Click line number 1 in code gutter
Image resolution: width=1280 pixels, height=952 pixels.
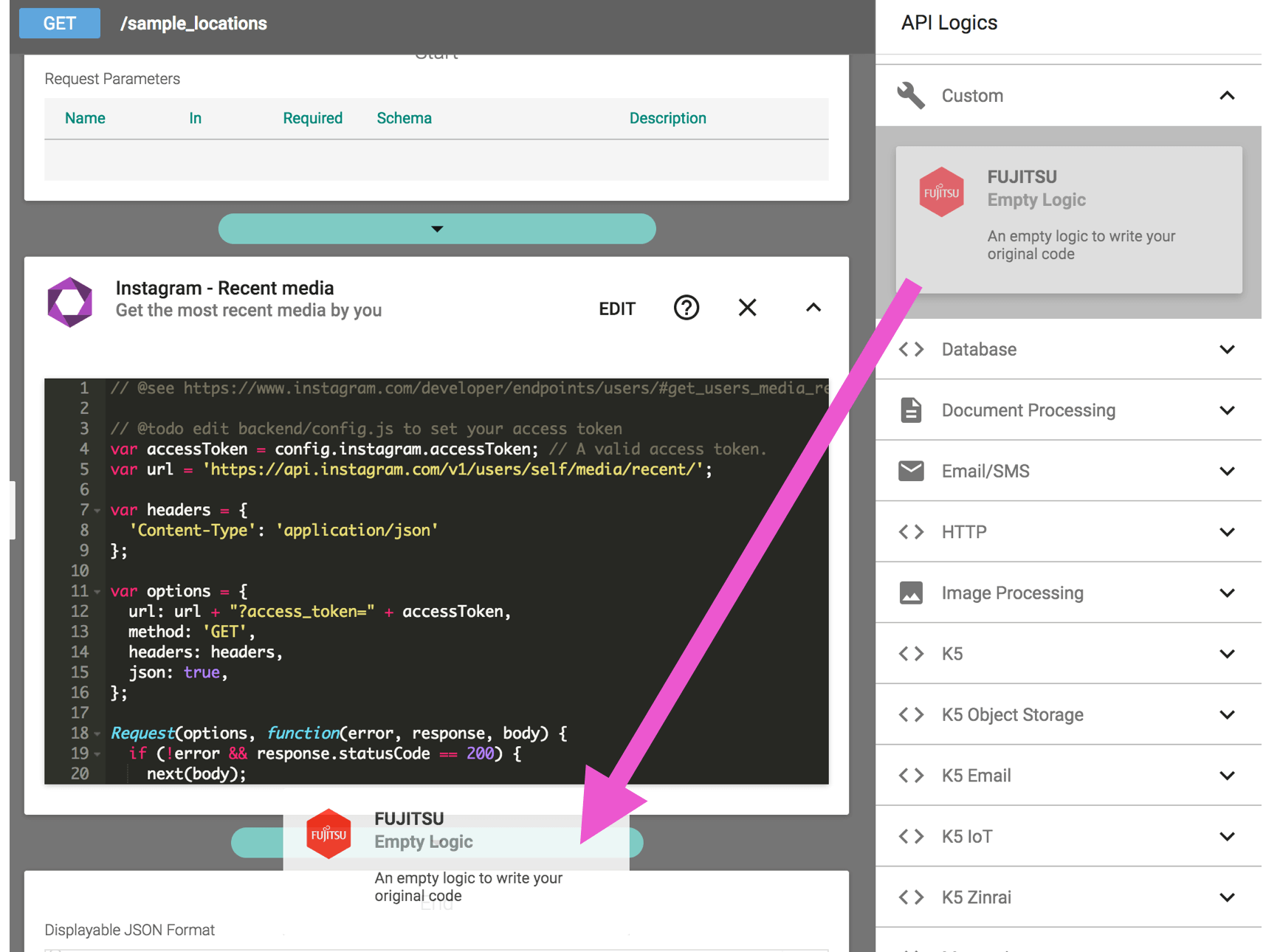pos(83,388)
